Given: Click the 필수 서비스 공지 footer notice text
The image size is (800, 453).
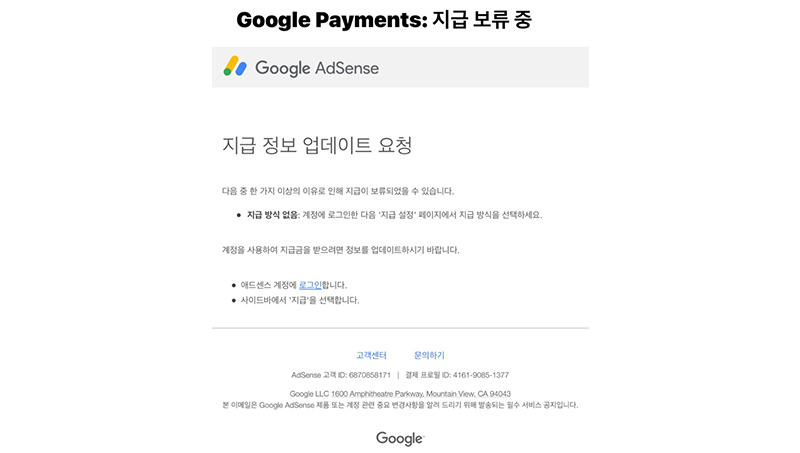Looking at the screenshot, I should tap(400, 405).
